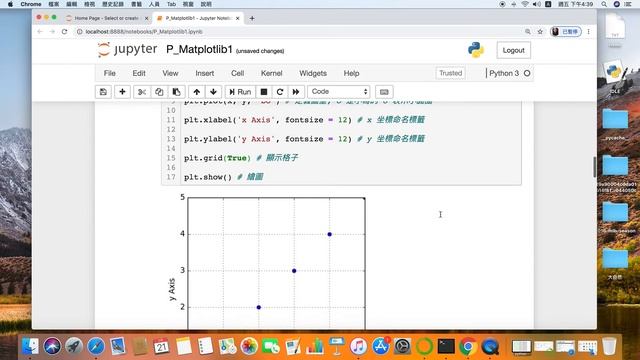Click the localhost address bar
This screenshot has height=360, width=640.
pyautogui.click(x=298, y=31)
